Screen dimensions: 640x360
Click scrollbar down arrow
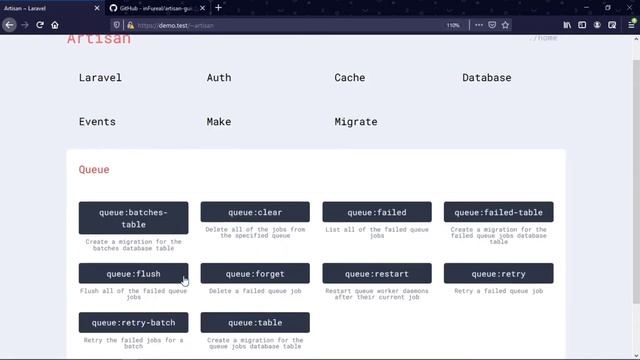(x=636, y=356)
